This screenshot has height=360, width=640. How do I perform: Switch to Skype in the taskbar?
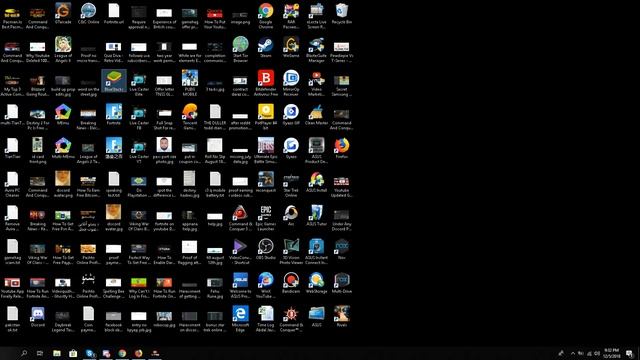90,353
